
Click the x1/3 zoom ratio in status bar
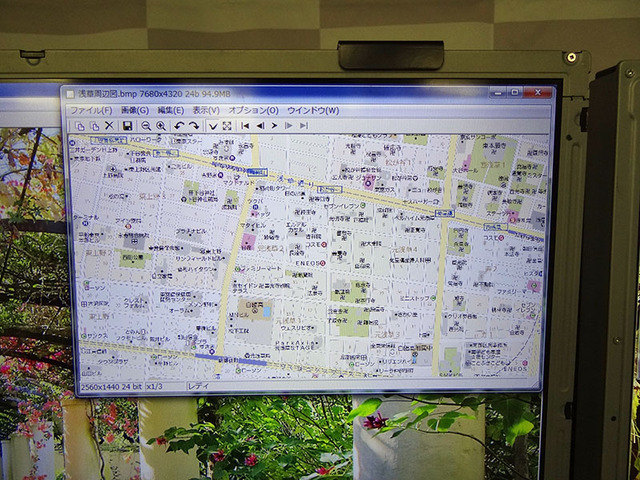coord(155,386)
